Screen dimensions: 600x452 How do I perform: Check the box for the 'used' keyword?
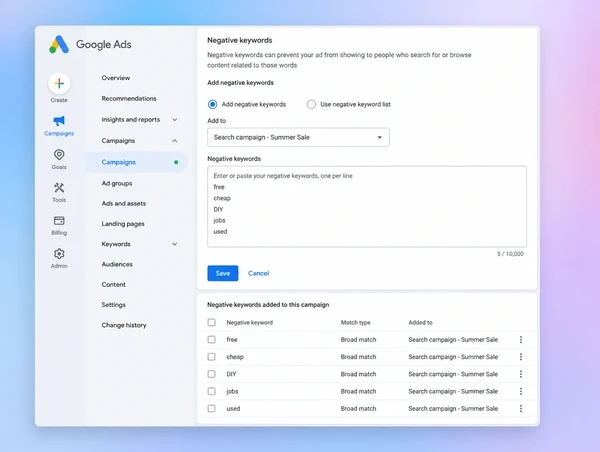click(x=212, y=408)
